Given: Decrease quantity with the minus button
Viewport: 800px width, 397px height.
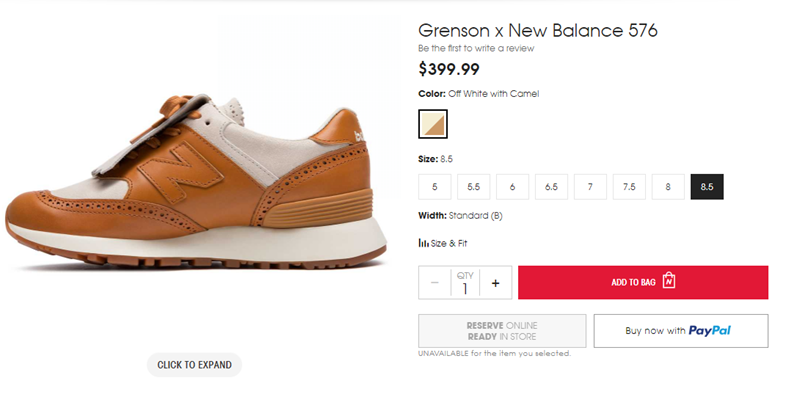Looking at the screenshot, I should (x=435, y=283).
